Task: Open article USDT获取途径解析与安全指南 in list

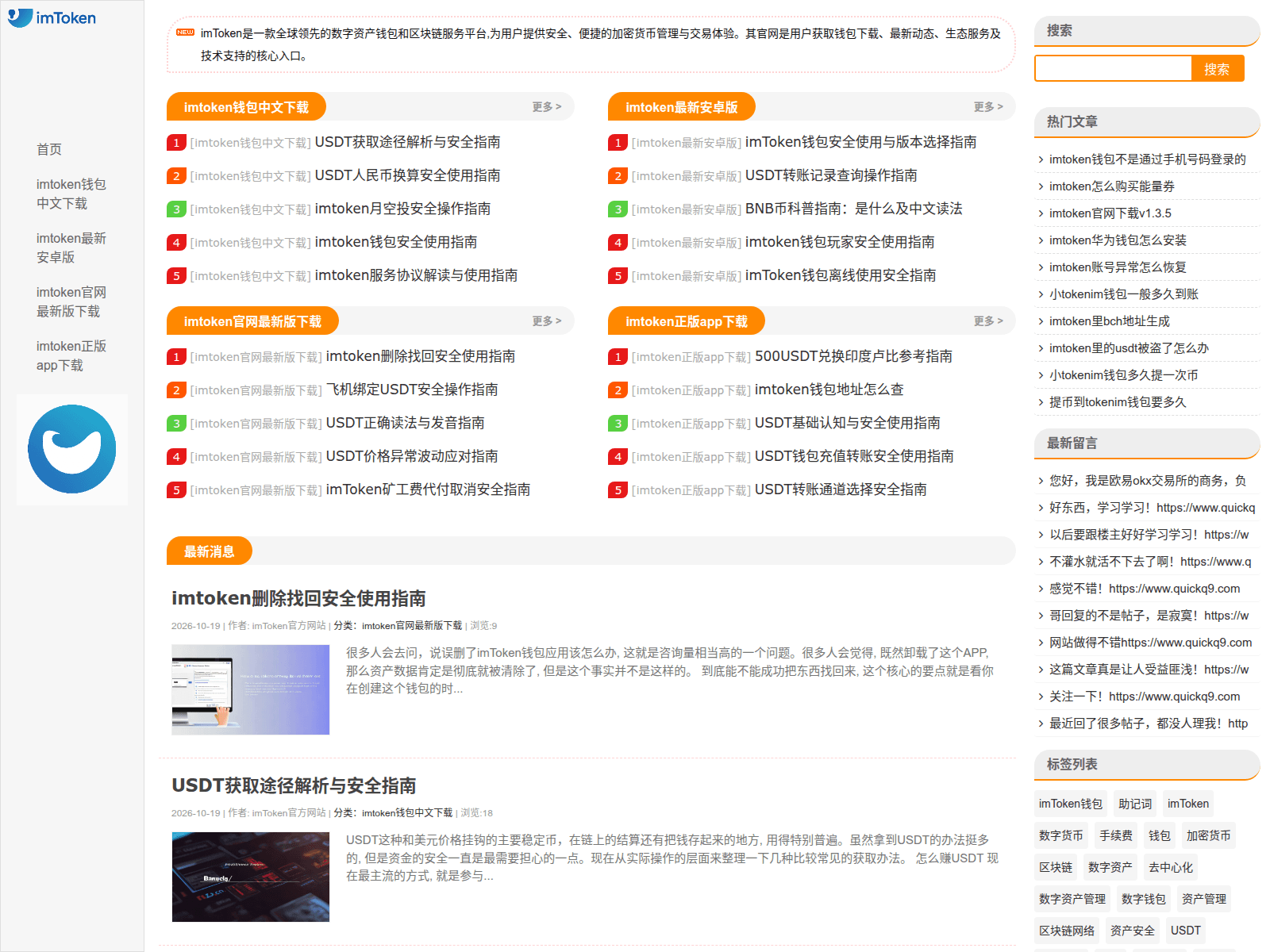Action: pos(407,142)
